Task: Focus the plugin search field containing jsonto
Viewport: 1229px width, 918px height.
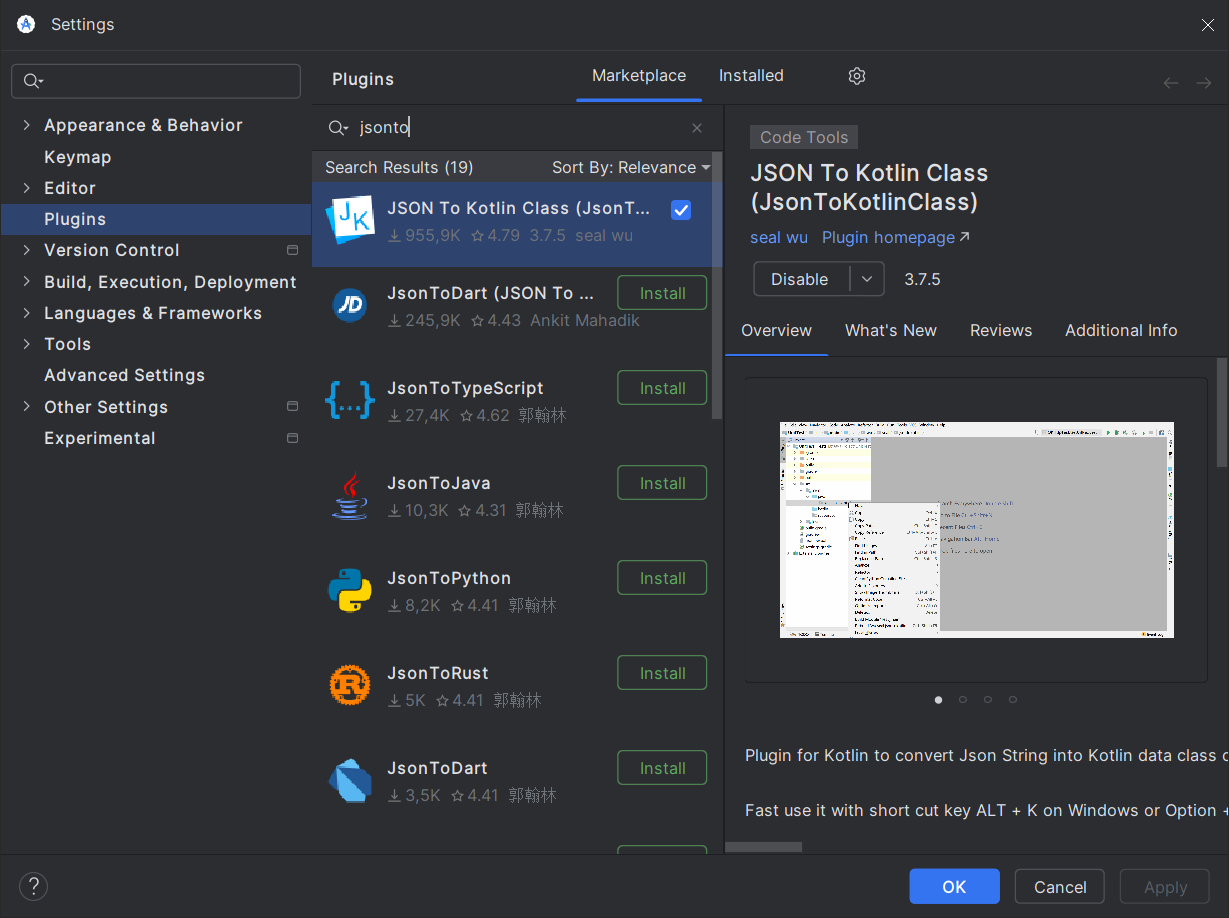Action: point(515,128)
